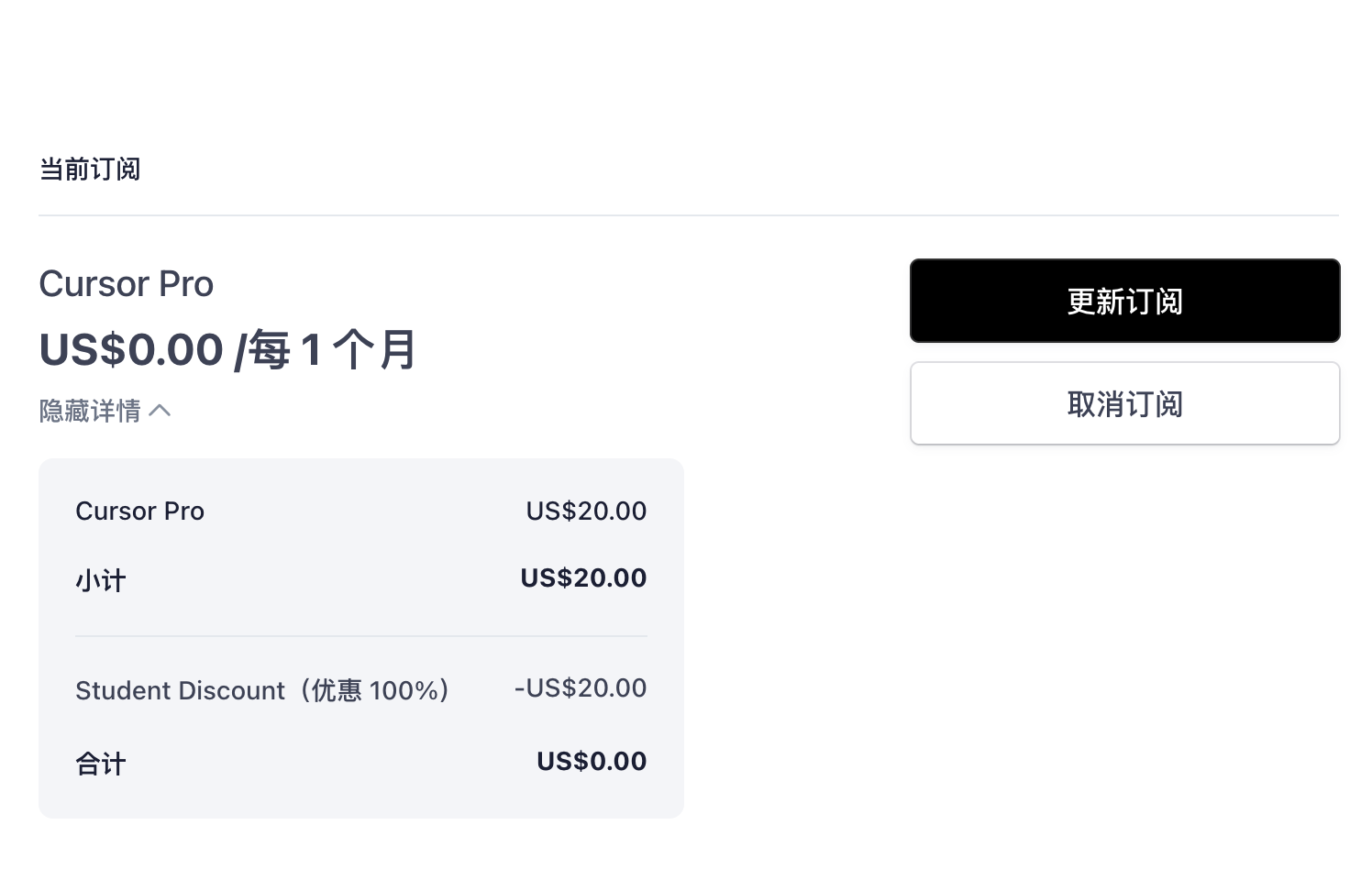1372x869 pixels.
Task: Click the 取消订阅 button
Action: [1124, 403]
